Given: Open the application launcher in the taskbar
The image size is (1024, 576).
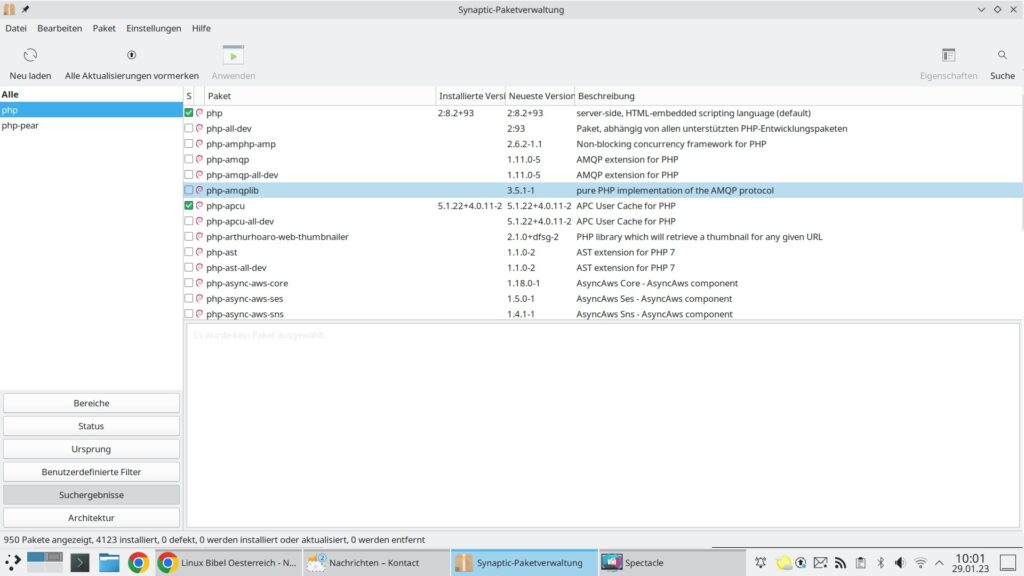Looking at the screenshot, I should pyautogui.click(x=12, y=562).
